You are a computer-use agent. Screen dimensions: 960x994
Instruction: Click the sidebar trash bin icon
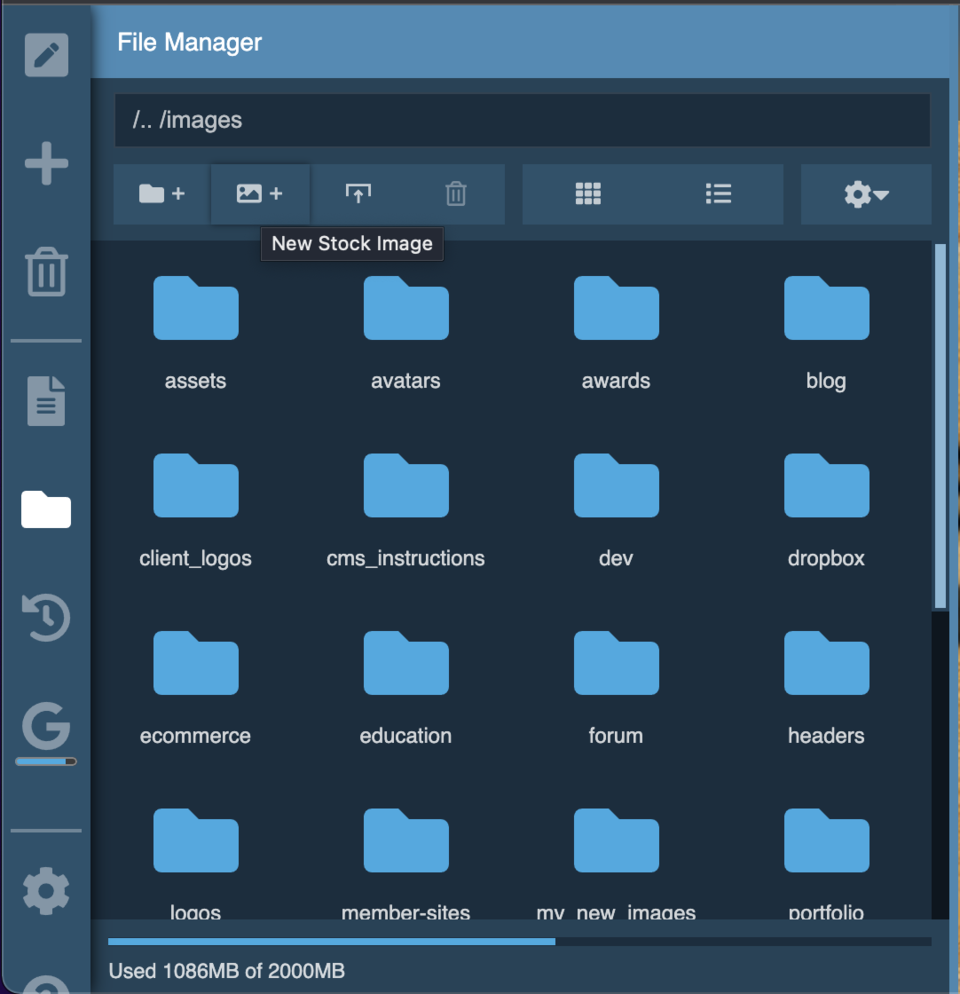[46, 271]
